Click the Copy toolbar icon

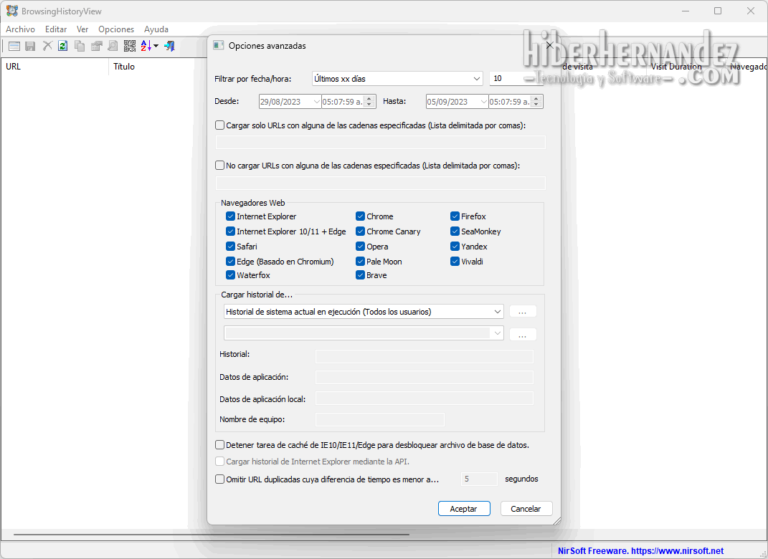(79, 46)
